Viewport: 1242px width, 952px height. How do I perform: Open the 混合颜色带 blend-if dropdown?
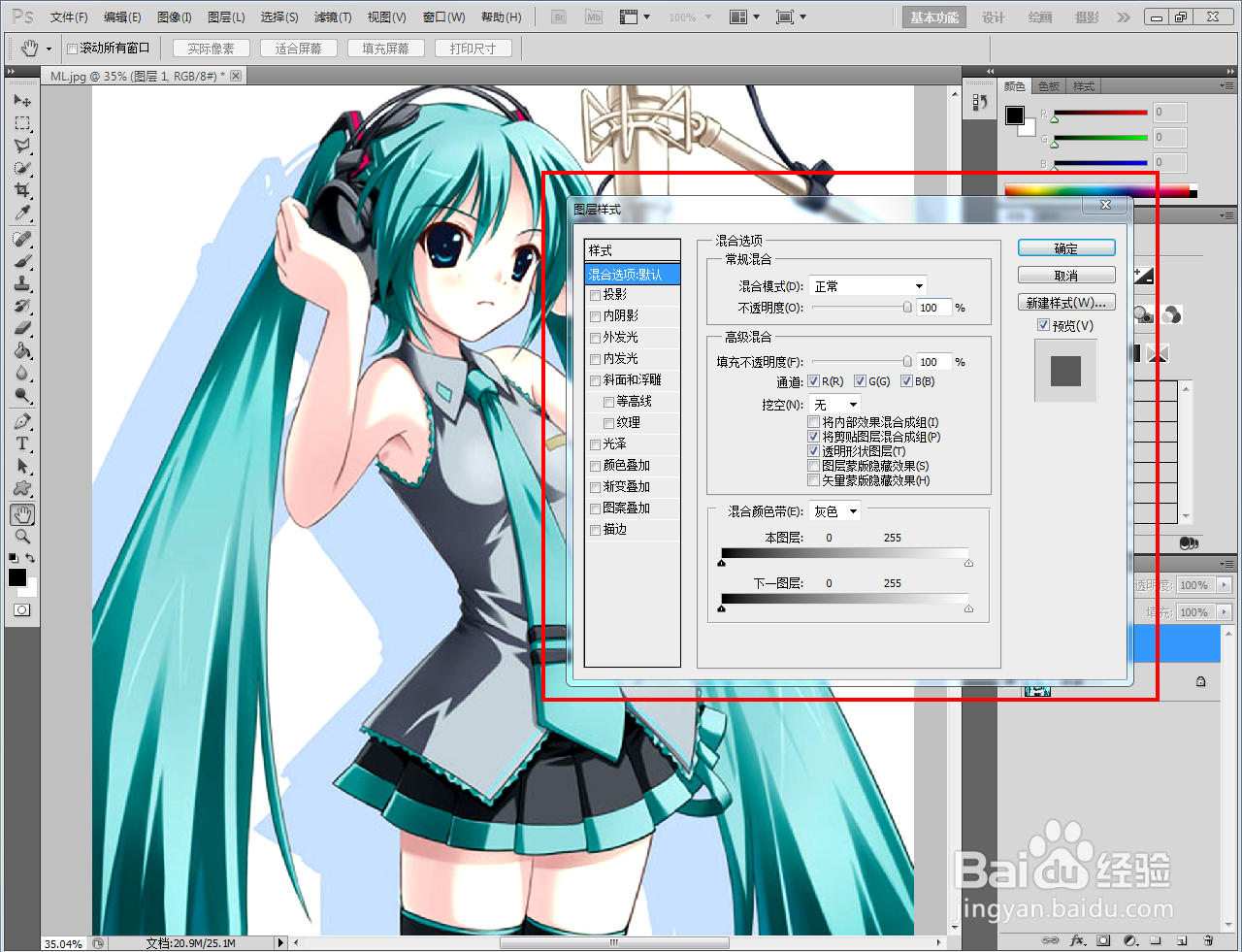click(x=835, y=511)
